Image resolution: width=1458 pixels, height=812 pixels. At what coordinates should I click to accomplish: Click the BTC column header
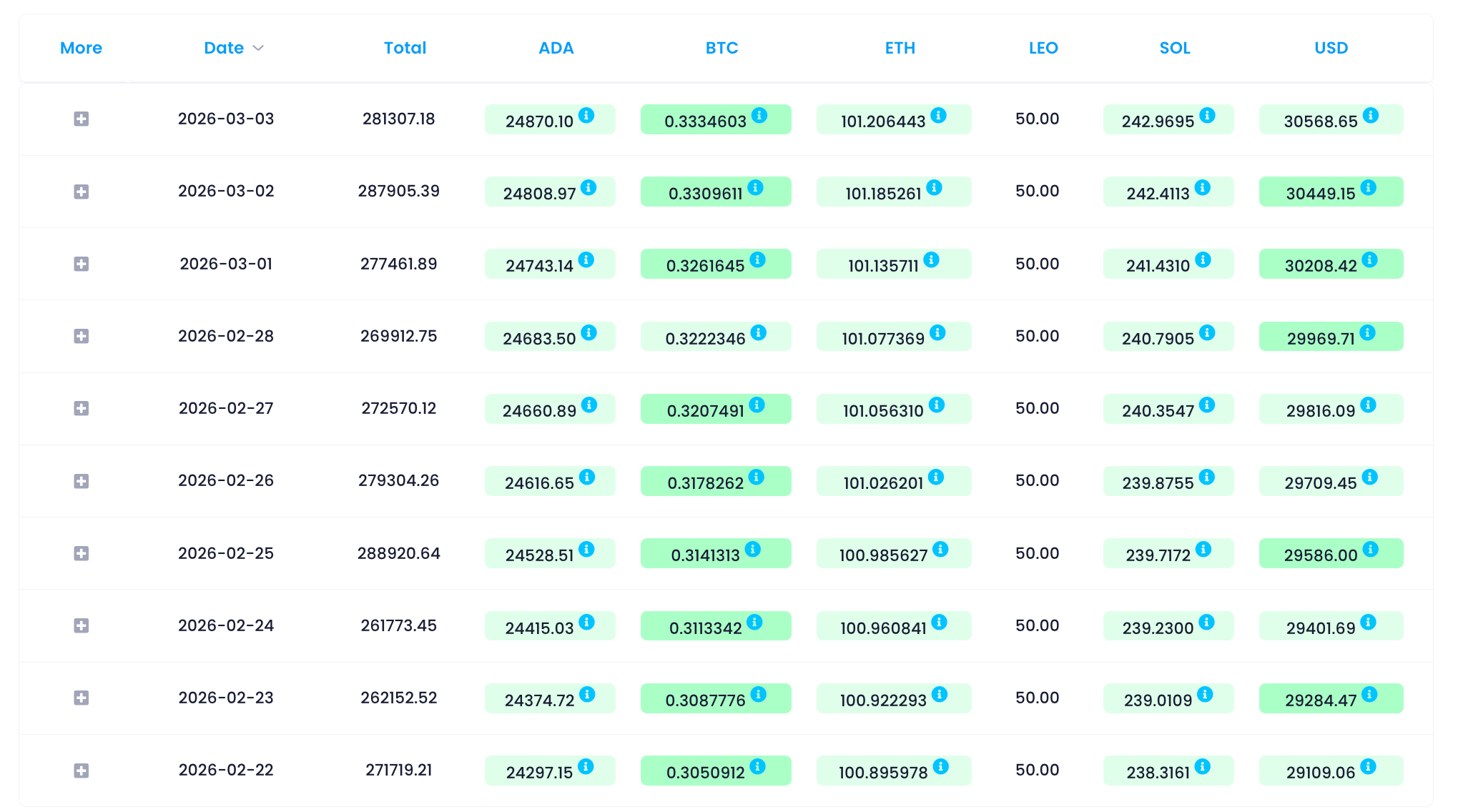pyautogui.click(x=721, y=48)
